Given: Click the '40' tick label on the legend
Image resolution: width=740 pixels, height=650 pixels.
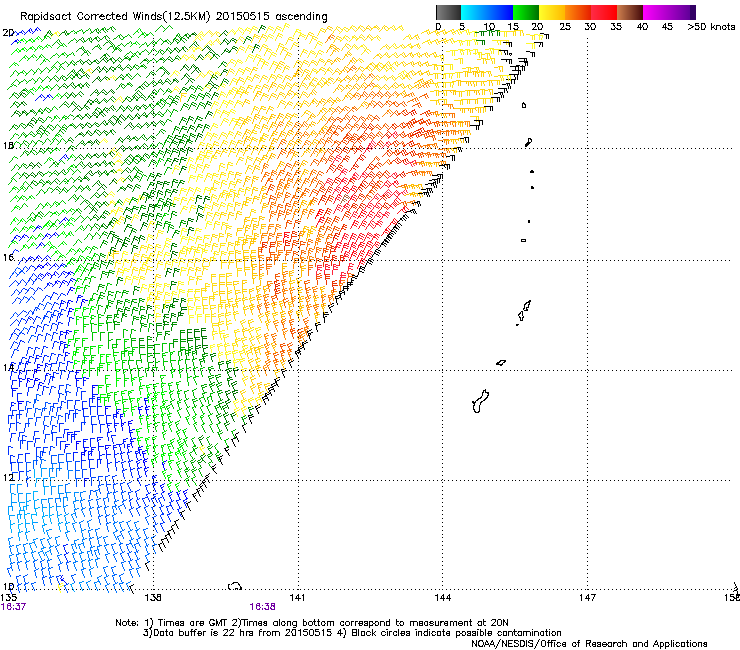Looking at the screenshot, I should pyautogui.click(x=642, y=27).
